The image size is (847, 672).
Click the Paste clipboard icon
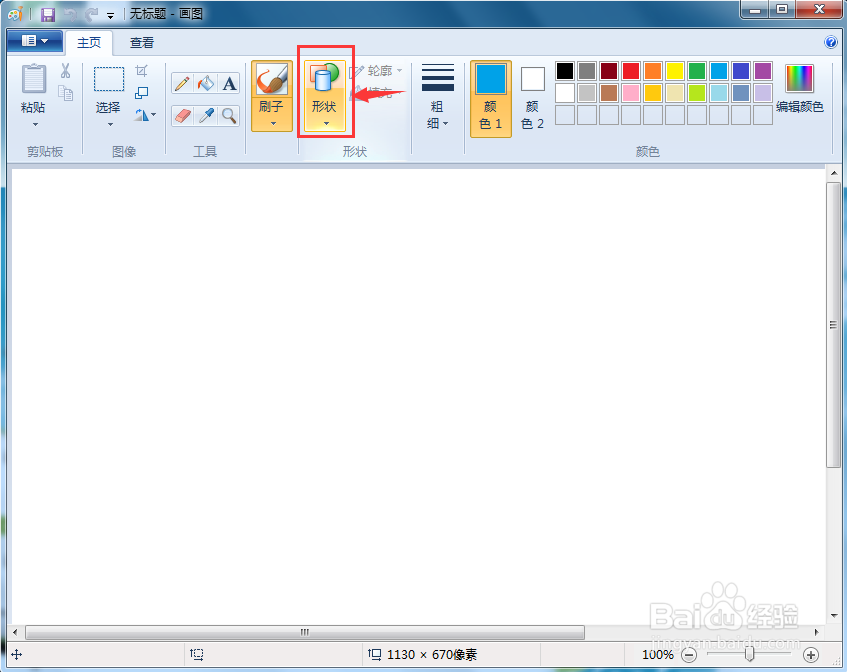pyautogui.click(x=33, y=79)
